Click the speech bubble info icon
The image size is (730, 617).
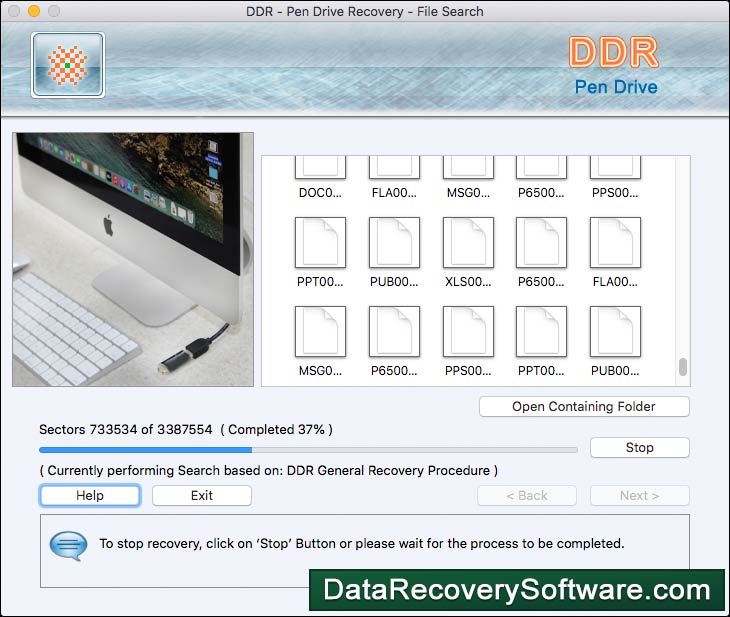coord(69,545)
